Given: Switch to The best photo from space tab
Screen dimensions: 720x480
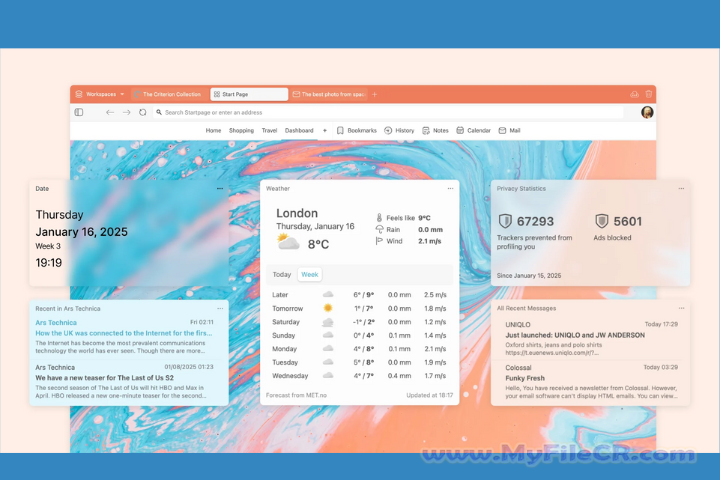Looking at the screenshot, I should pos(329,94).
